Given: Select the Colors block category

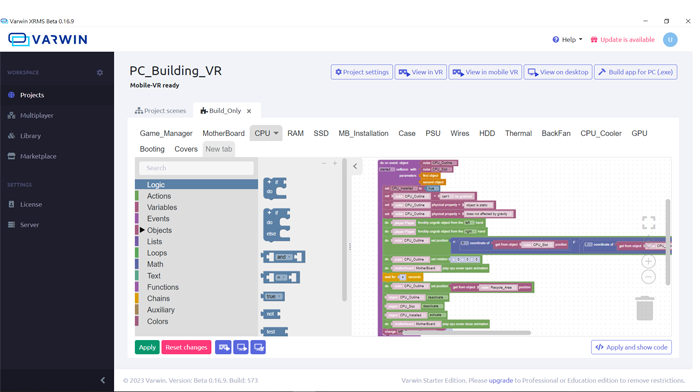Looking at the screenshot, I should [196, 321].
